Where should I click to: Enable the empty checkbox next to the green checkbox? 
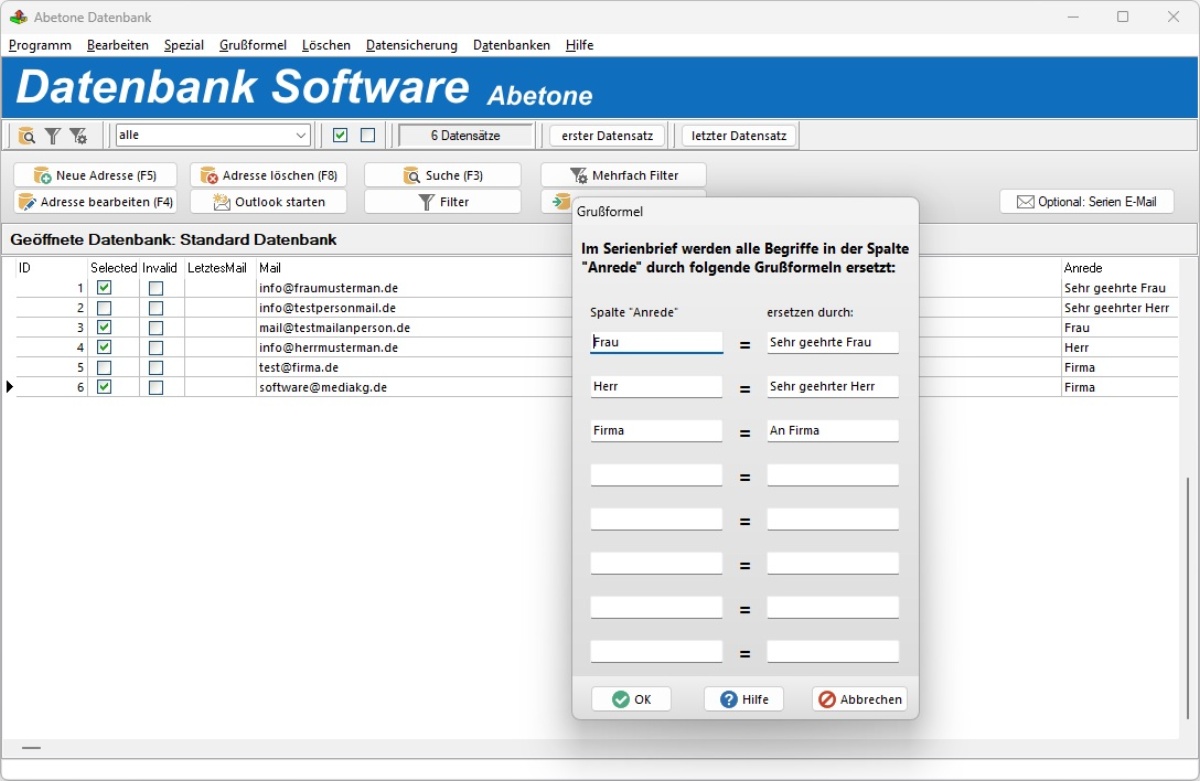(x=366, y=134)
